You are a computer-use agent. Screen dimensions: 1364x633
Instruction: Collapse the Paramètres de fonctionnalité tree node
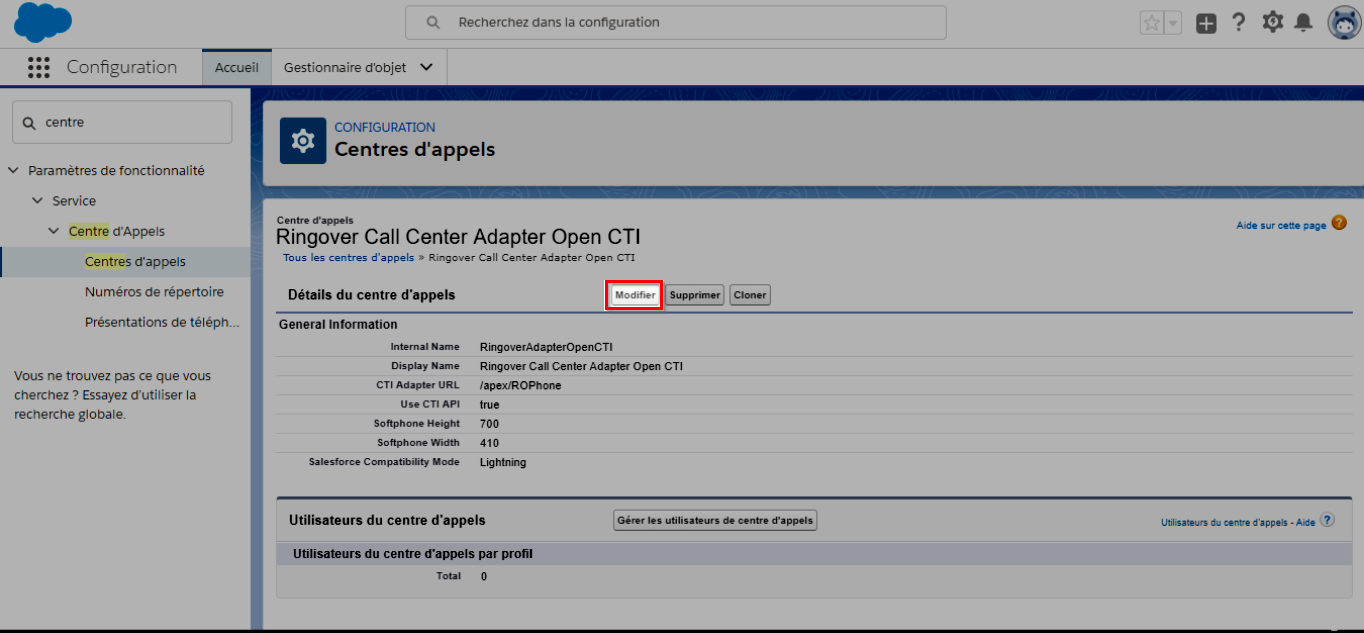(13, 171)
